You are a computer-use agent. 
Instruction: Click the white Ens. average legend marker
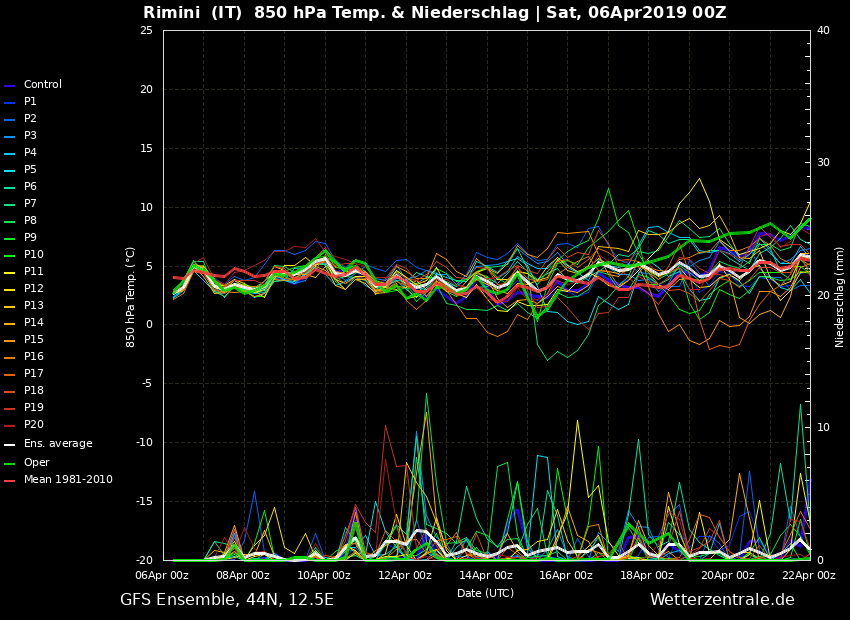coord(10,445)
